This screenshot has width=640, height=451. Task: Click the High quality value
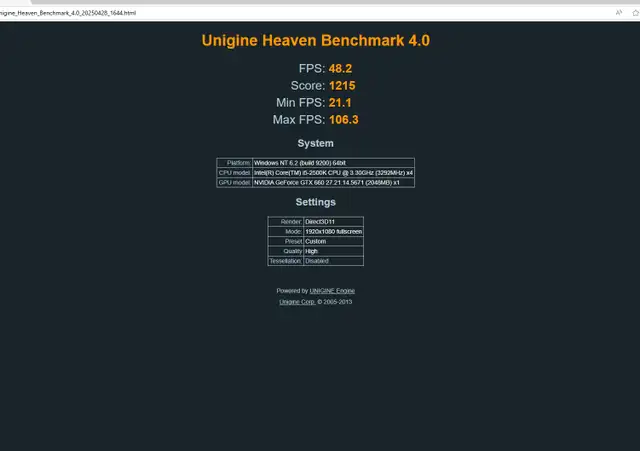tap(333, 251)
